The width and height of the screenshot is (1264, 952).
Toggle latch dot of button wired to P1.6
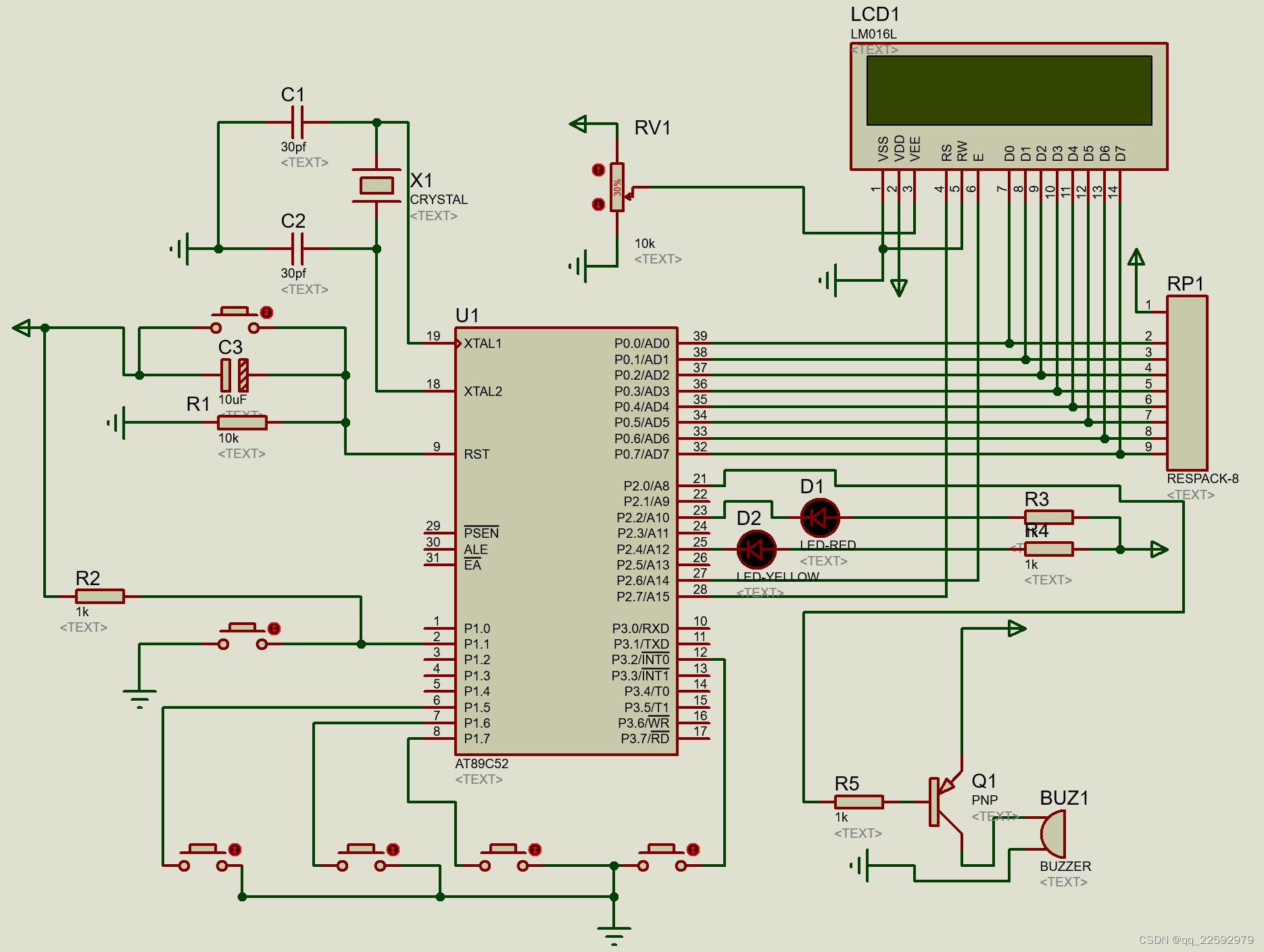click(393, 849)
